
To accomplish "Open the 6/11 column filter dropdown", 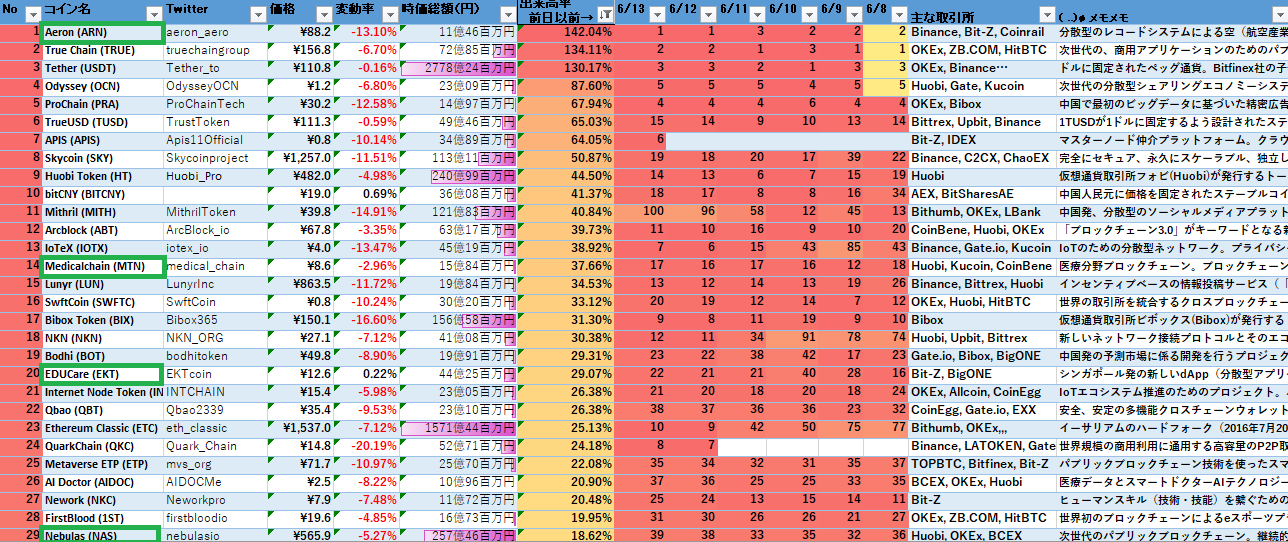I will click(x=755, y=14).
